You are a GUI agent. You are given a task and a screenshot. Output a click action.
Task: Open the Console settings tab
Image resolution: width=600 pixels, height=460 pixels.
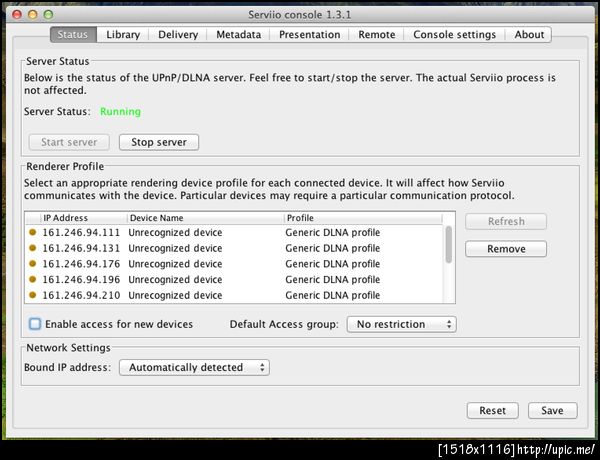coord(454,34)
